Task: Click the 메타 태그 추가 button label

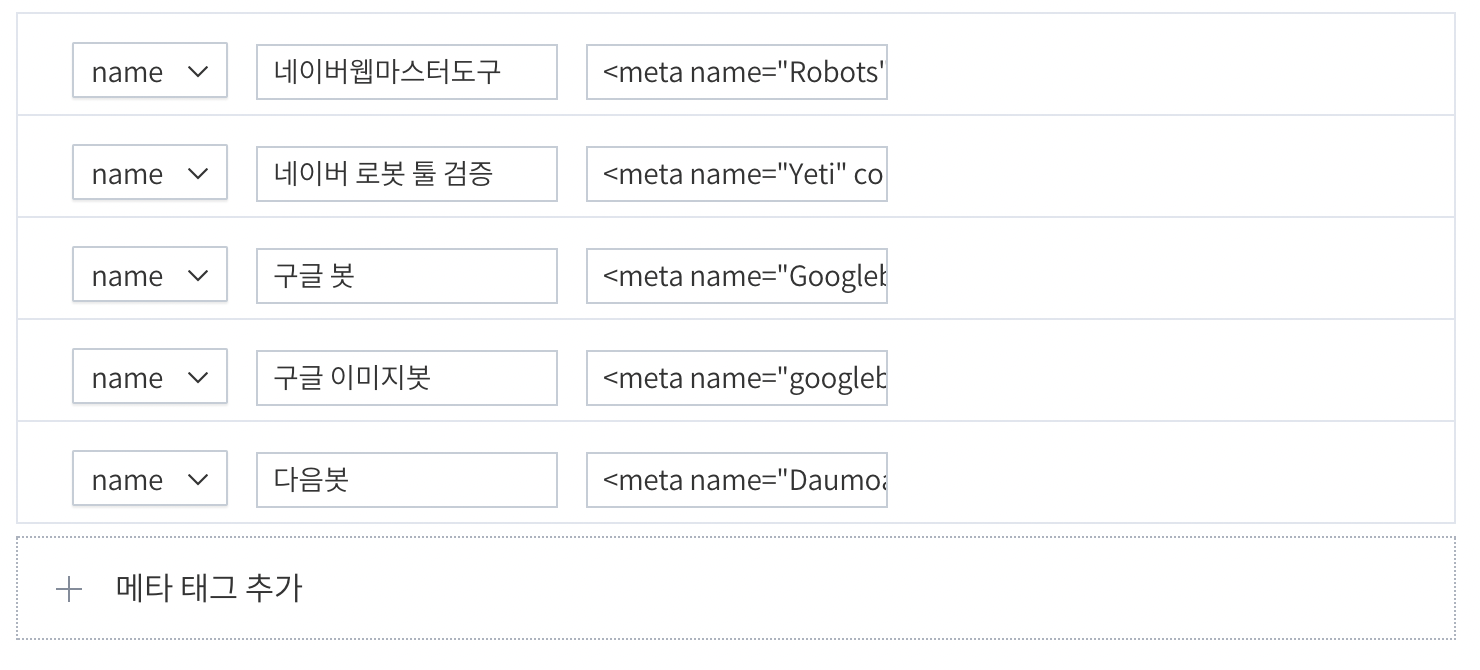Action: point(209,588)
